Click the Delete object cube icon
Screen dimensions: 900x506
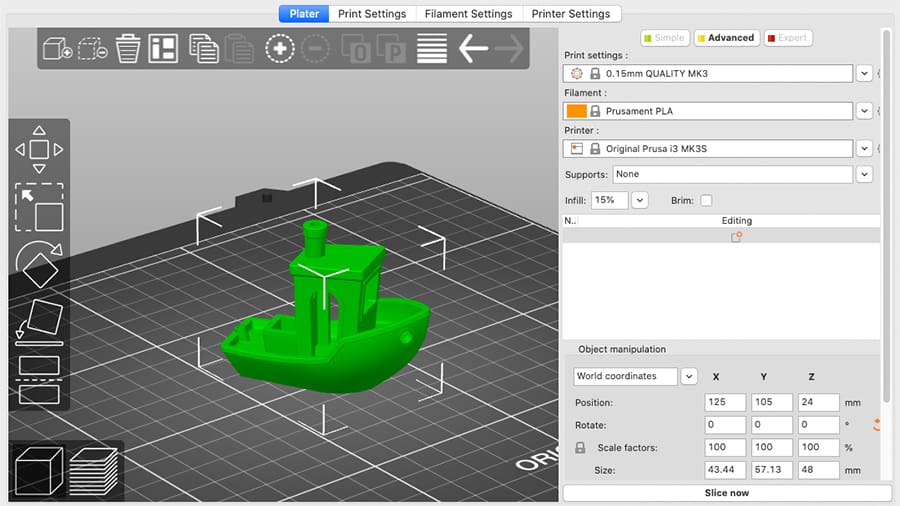[x=92, y=49]
